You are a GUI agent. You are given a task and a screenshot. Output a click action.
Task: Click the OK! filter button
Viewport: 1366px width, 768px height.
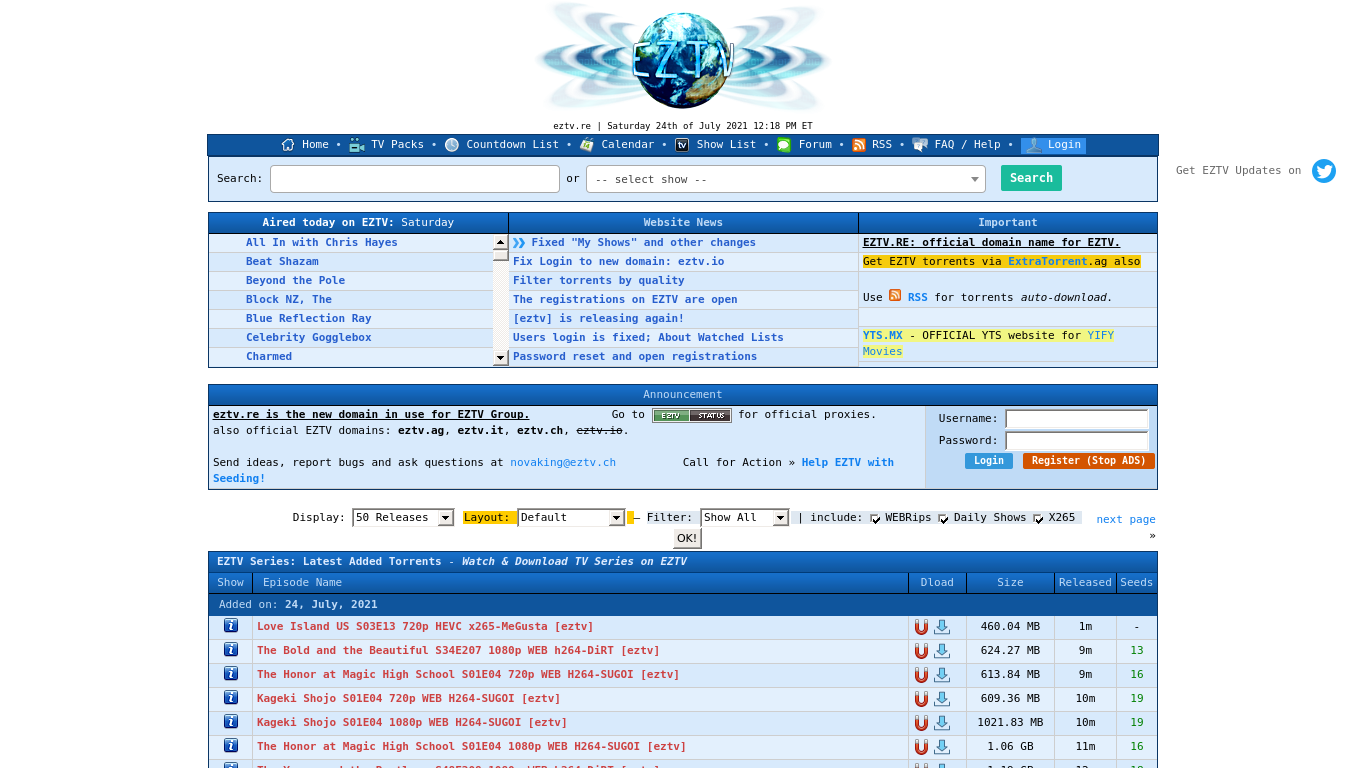click(687, 539)
